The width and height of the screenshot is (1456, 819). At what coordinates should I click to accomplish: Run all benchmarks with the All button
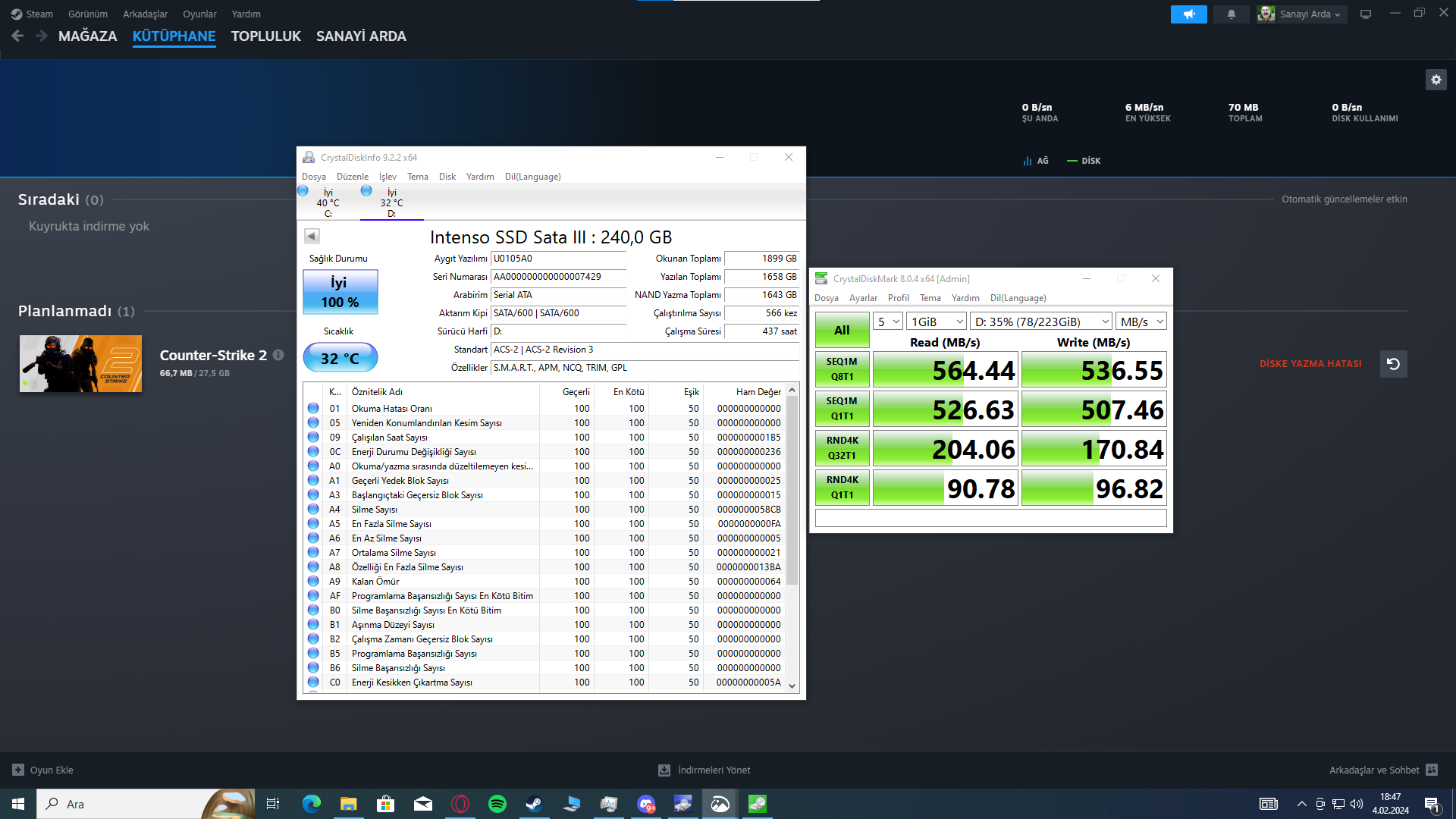(842, 331)
